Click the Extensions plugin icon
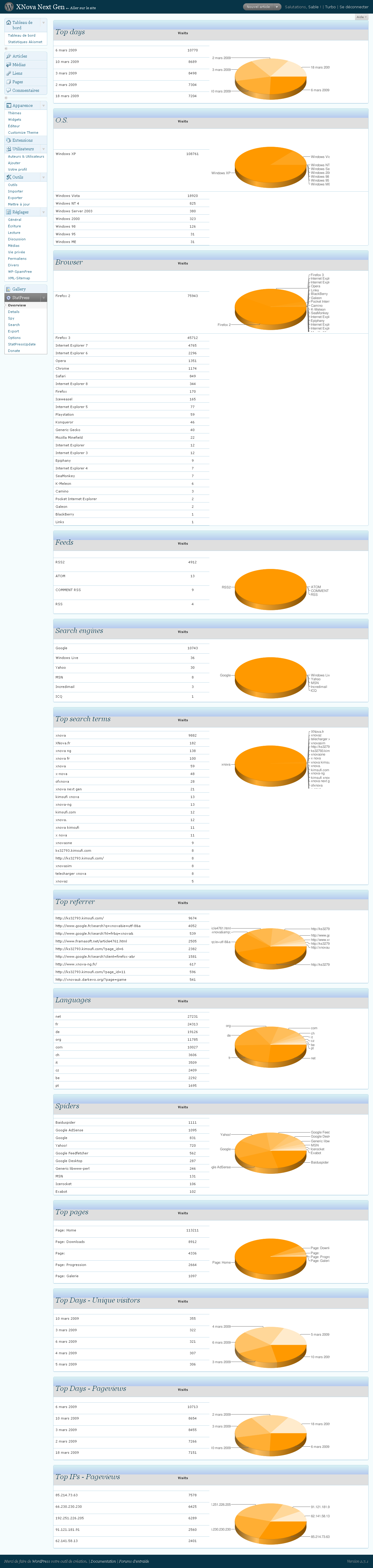The width and height of the screenshot is (373, 1568). pos(9,140)
